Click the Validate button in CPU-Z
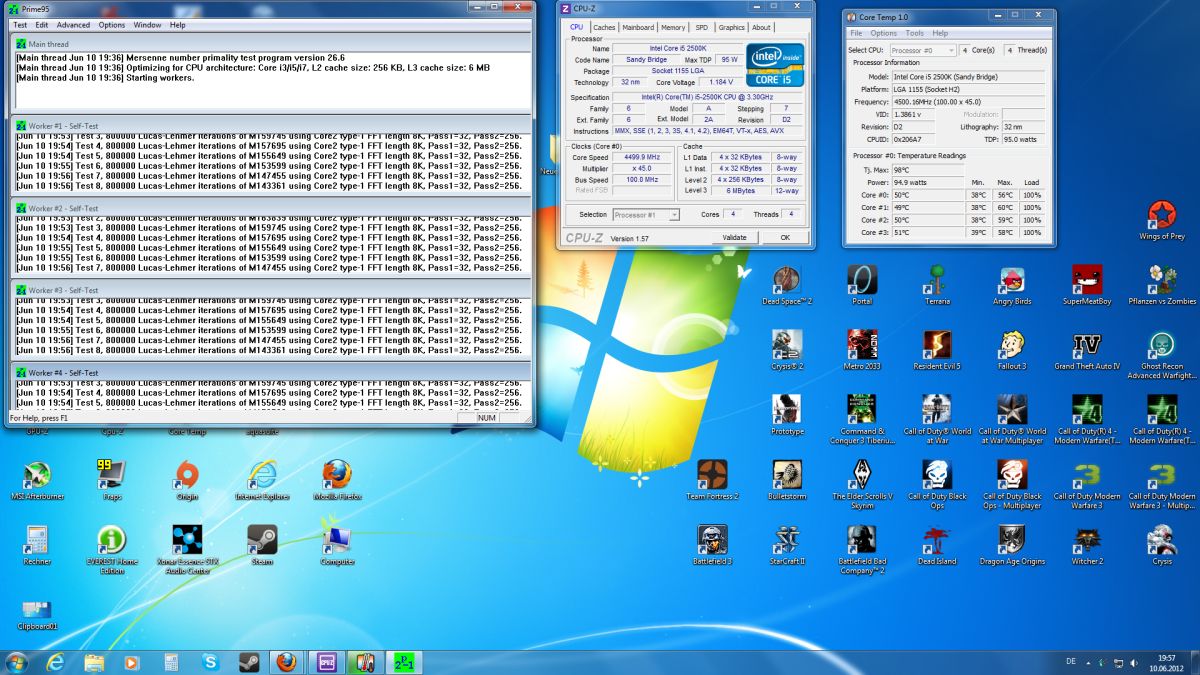The image size is (1200, 675). point(735,238)
